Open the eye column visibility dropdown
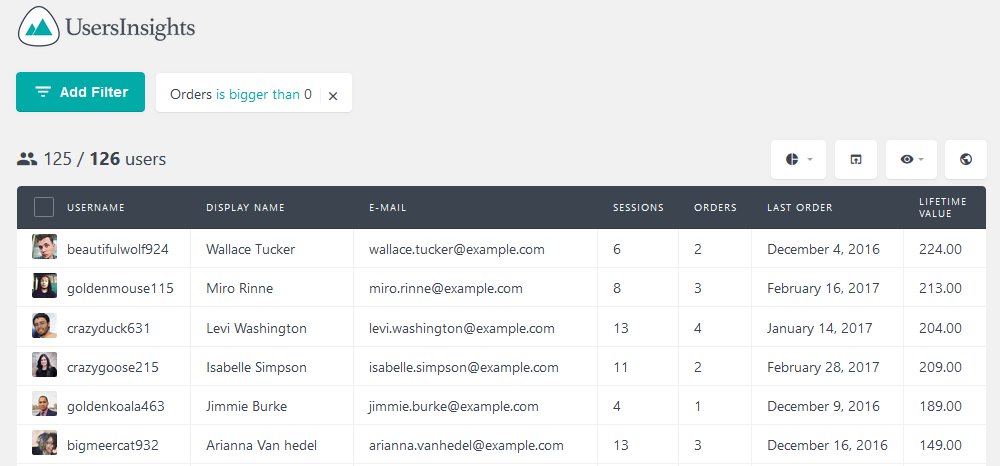 (x=911, y=159)
